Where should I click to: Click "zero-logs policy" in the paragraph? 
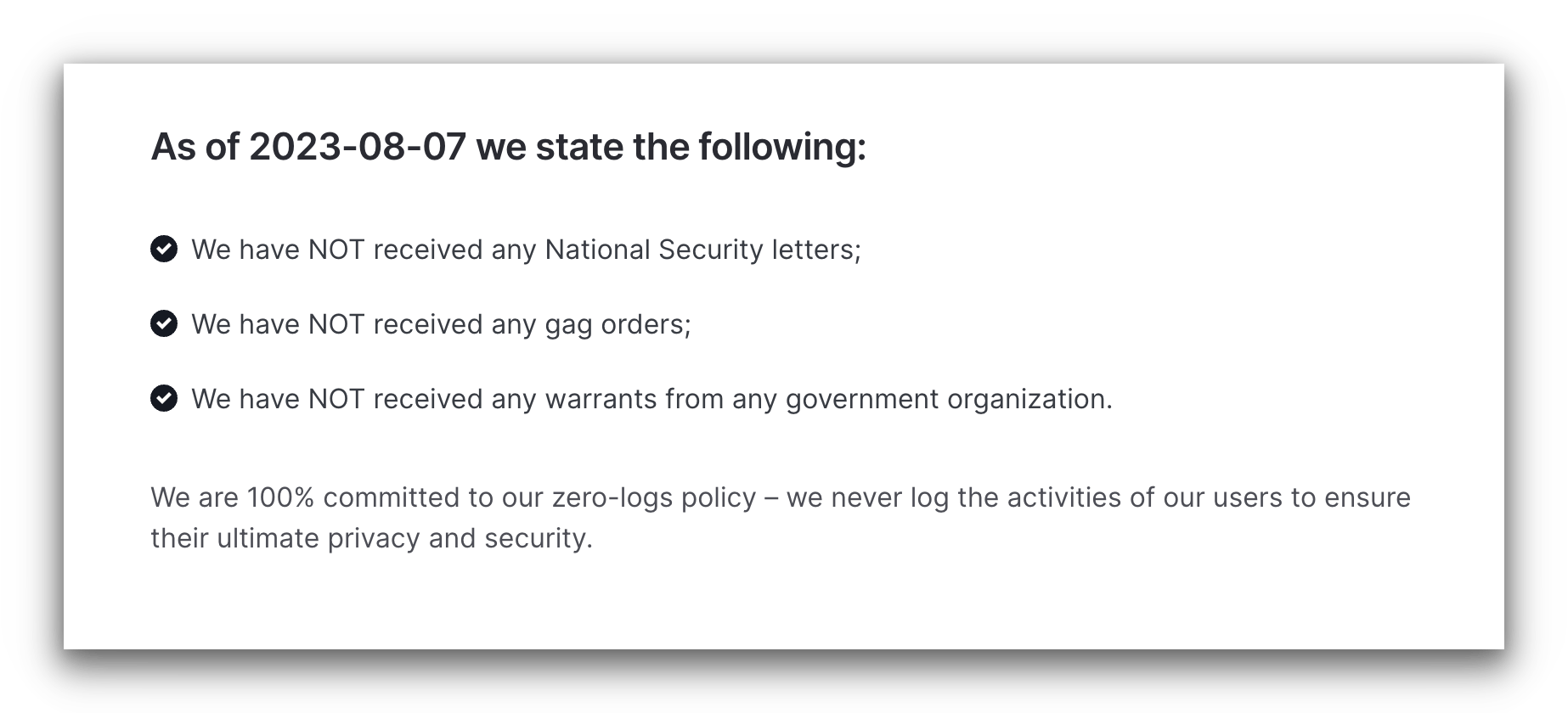[654, 497]
